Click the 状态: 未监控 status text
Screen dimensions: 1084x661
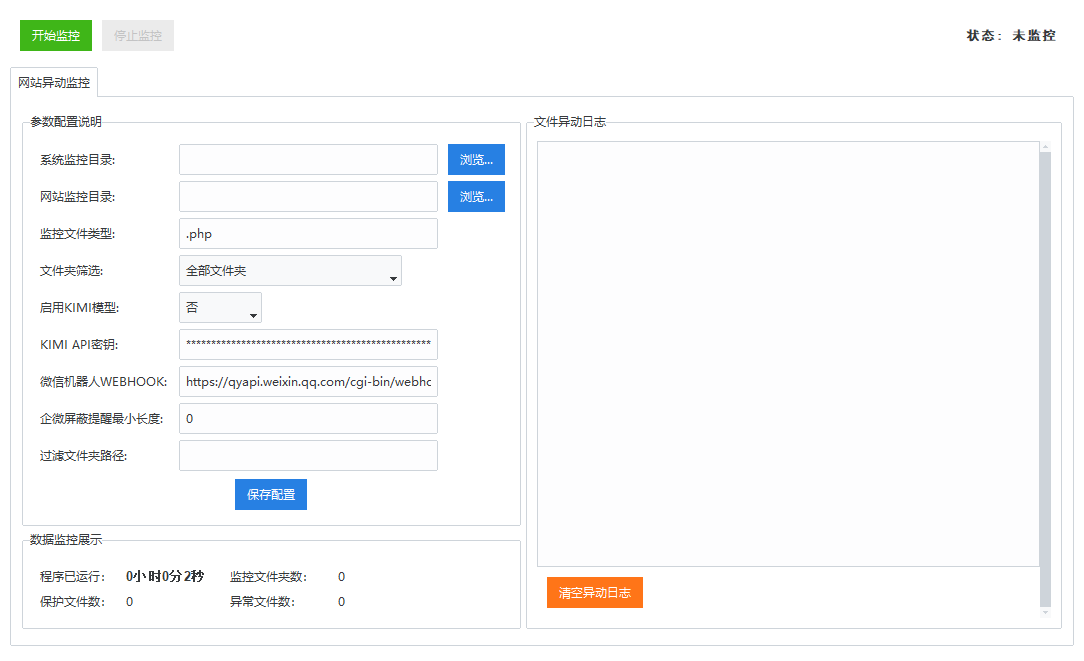click(x=1011, y=35)
